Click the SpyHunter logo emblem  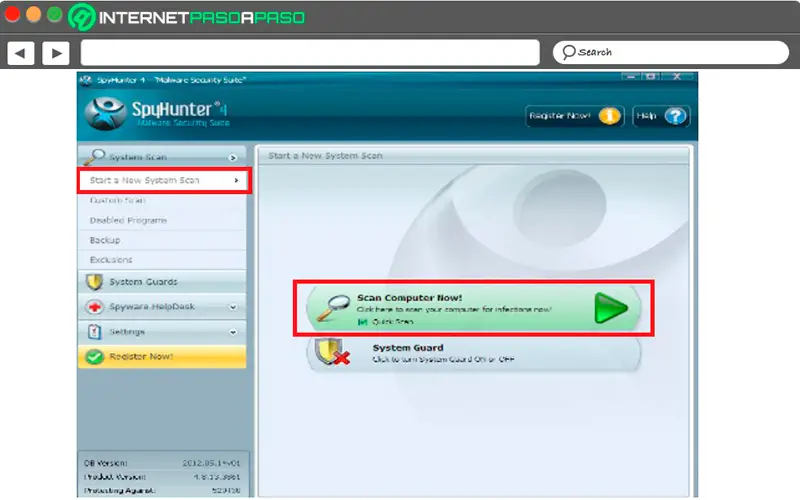coord(105,113)
